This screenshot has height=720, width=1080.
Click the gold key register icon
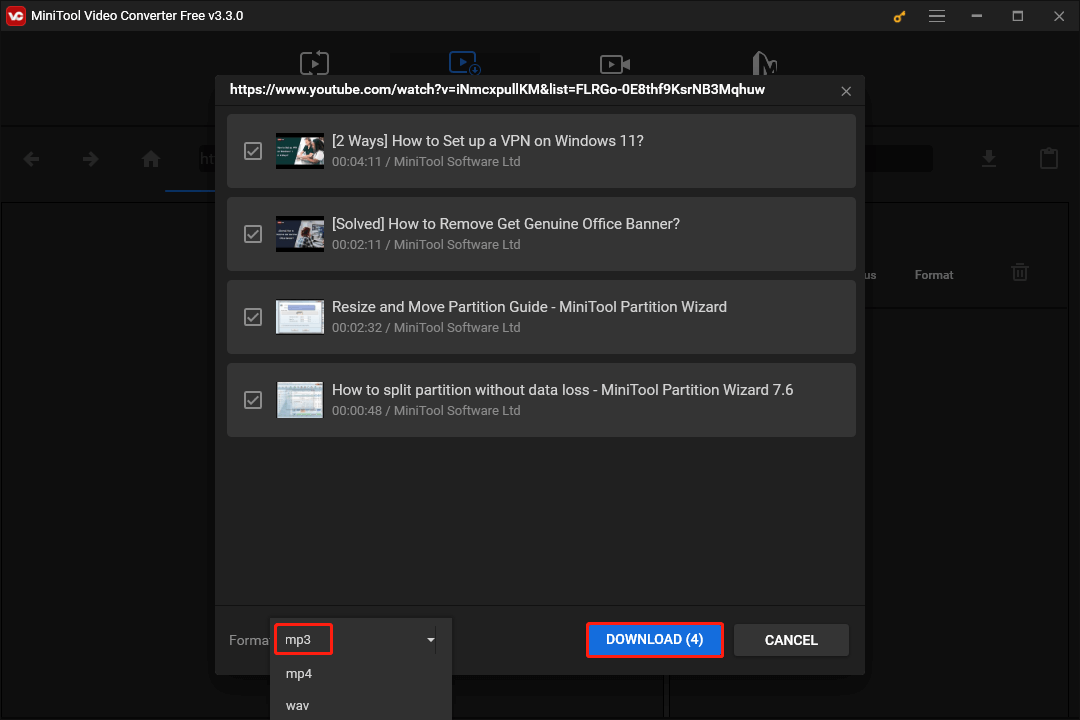[x=899, y=17]
